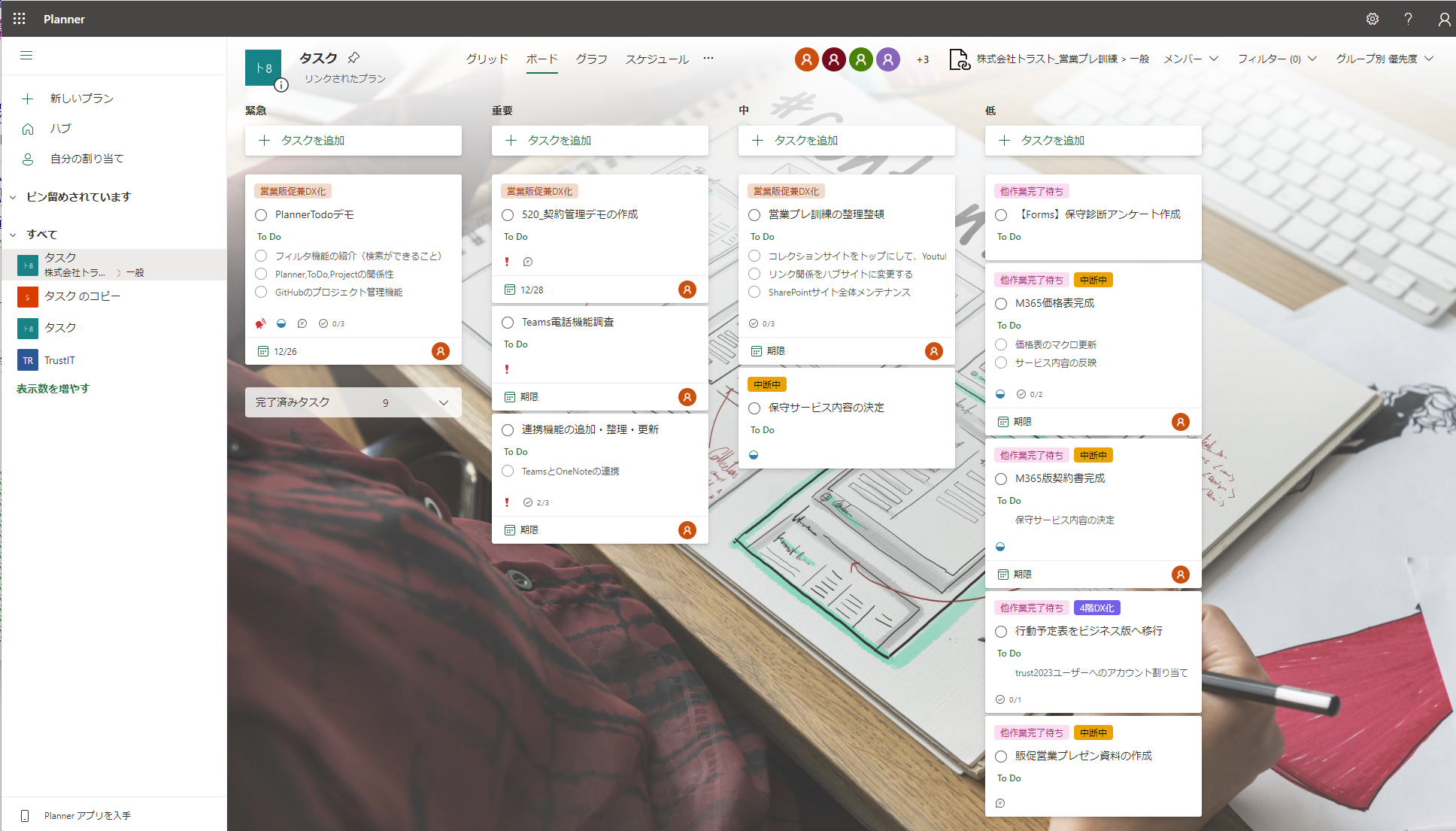Check the TeamsとOneNoteの連携 checklist item
1456x831 pixels.
(508, 471)
